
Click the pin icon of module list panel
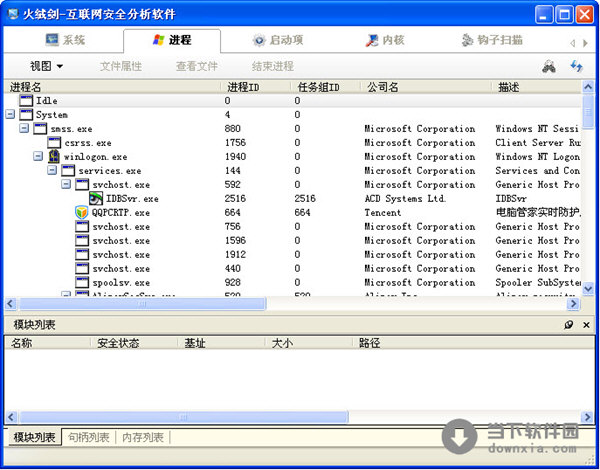pyautogui.click(x=569, y=325)
